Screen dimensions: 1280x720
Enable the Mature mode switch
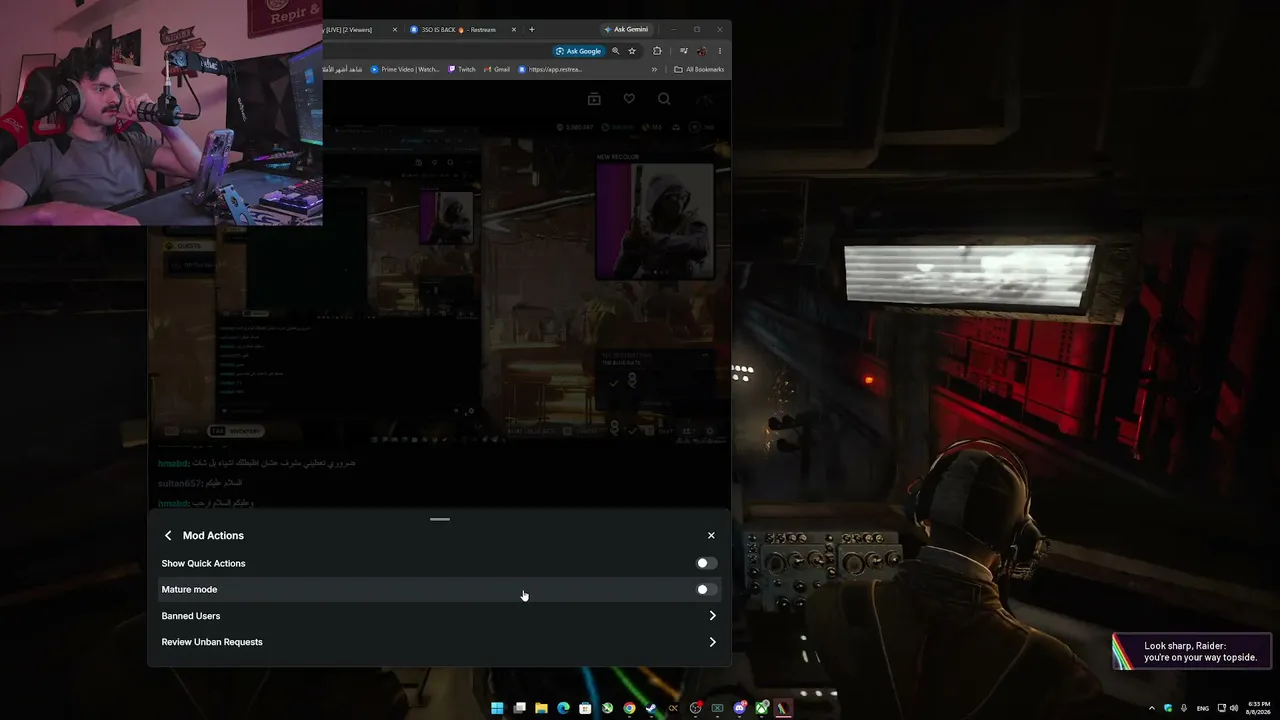click(x=706, y=590)
